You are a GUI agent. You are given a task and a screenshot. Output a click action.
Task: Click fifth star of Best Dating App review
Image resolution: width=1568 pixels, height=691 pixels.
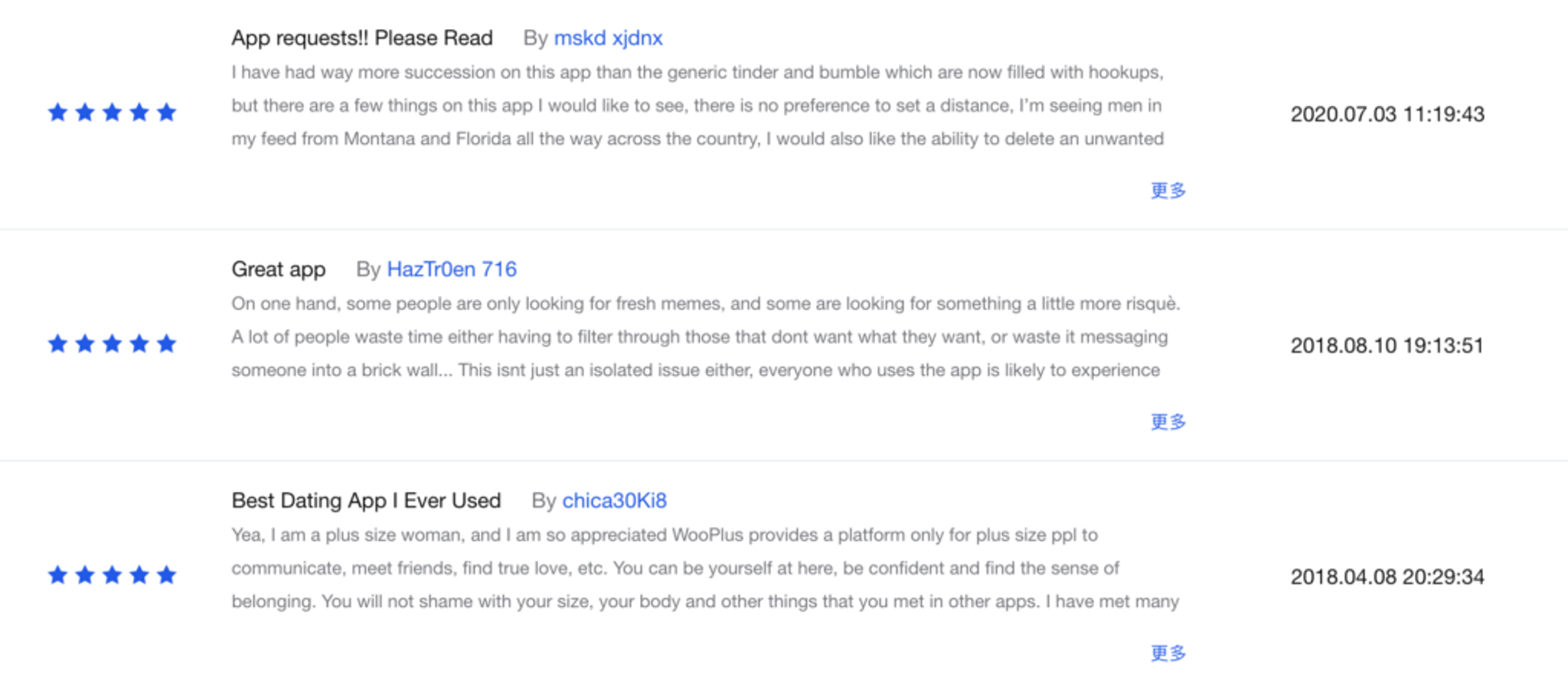coord(166,575)
